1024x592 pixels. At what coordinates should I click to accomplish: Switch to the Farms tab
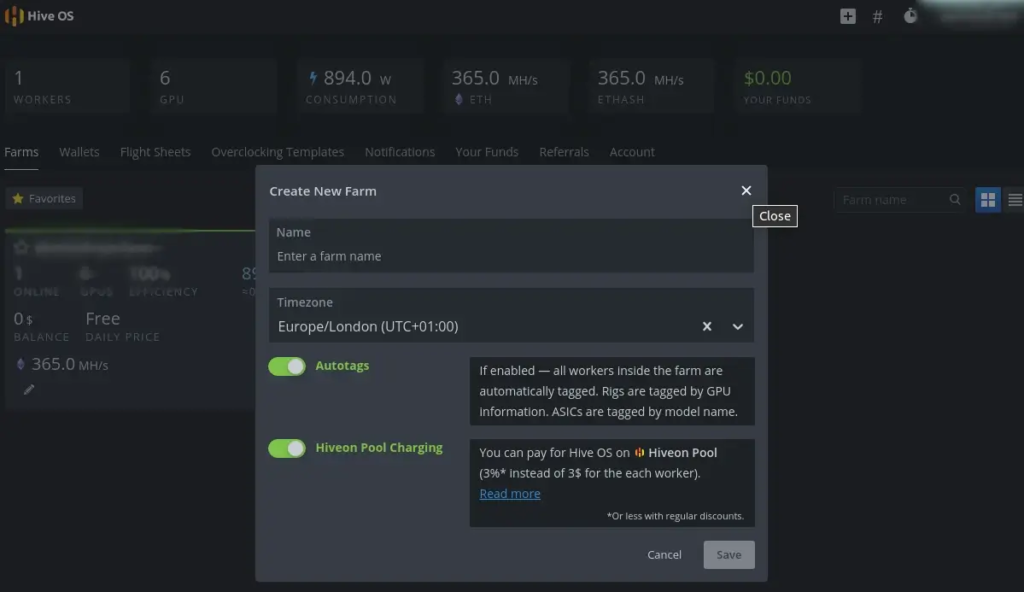pos(22,152)
